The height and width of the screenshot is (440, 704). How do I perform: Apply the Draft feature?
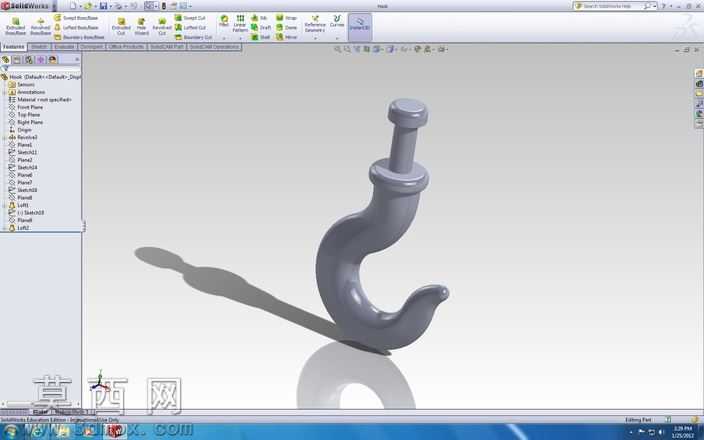260,27
